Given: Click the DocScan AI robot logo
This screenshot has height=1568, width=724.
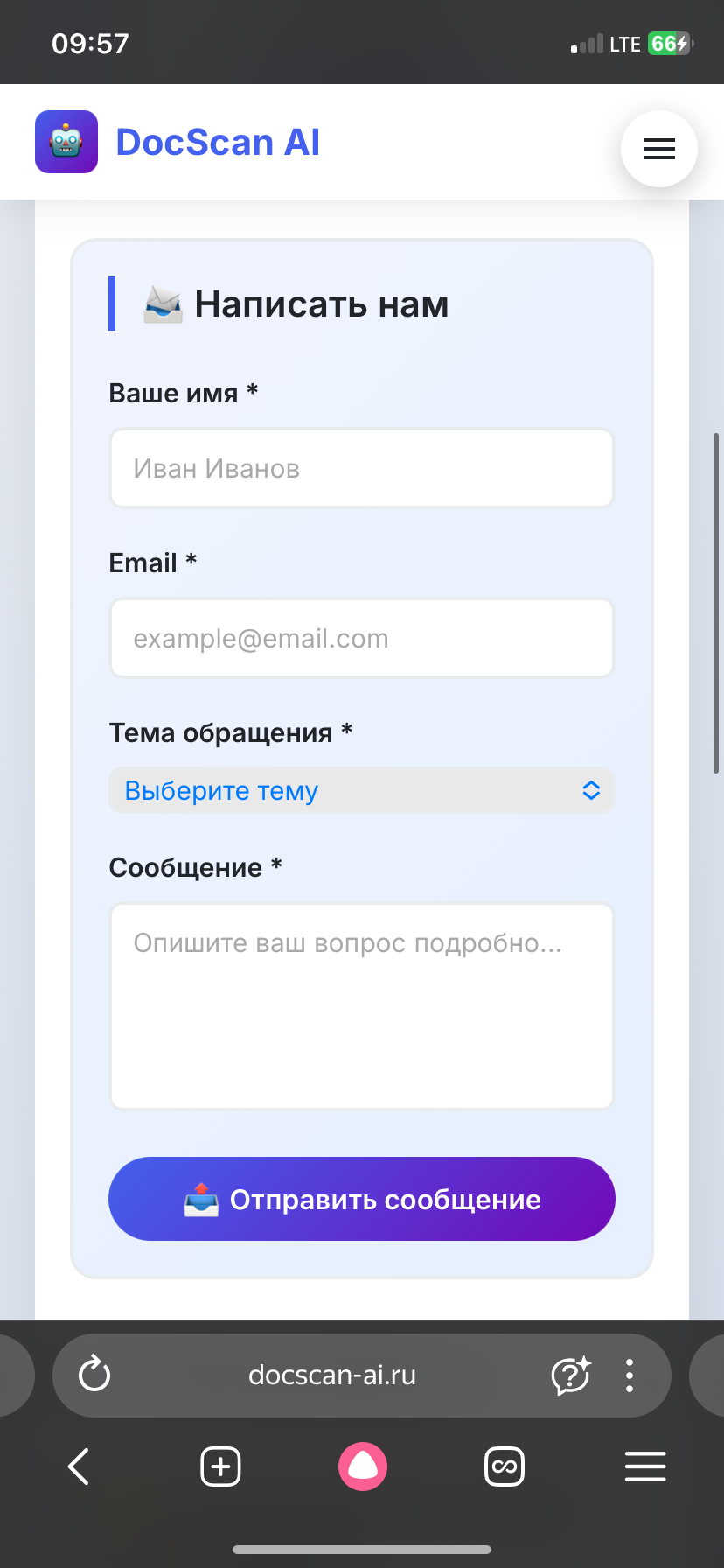Looking at the screenshot, I should [66, 142].
